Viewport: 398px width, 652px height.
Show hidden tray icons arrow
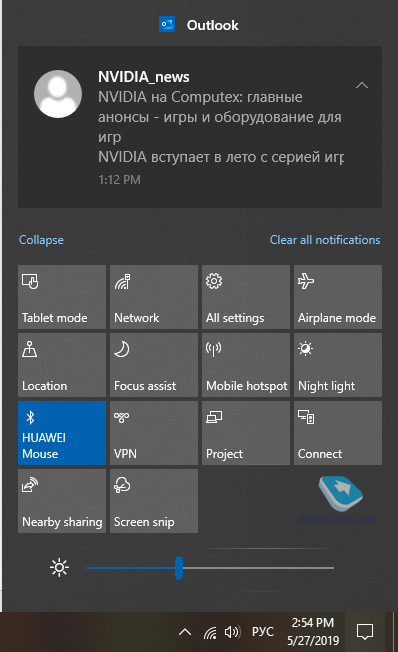coord(185,632)
